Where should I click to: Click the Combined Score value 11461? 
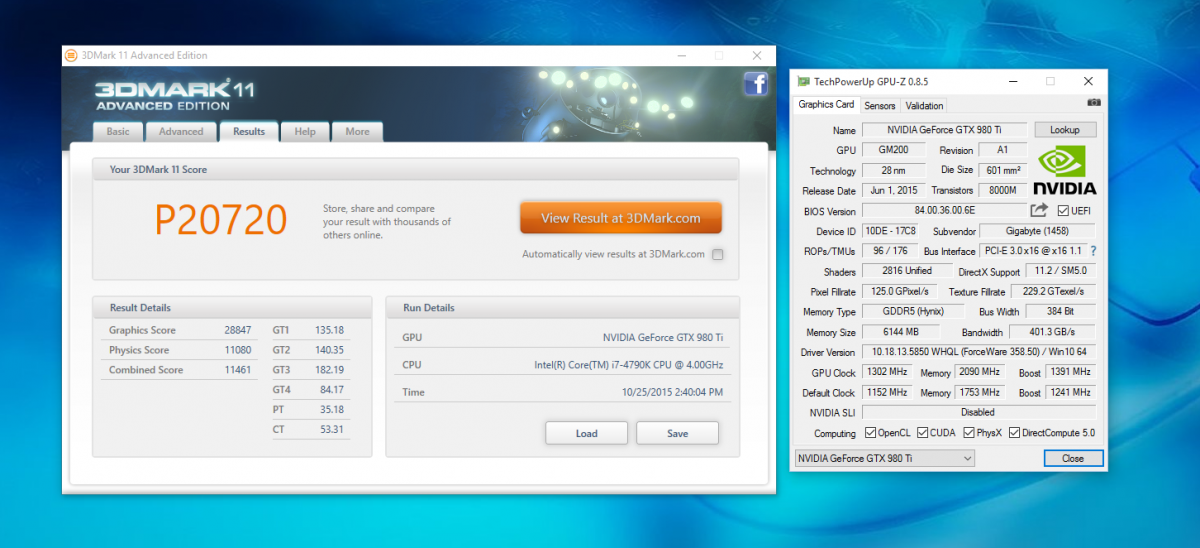(x=240, y=370)
